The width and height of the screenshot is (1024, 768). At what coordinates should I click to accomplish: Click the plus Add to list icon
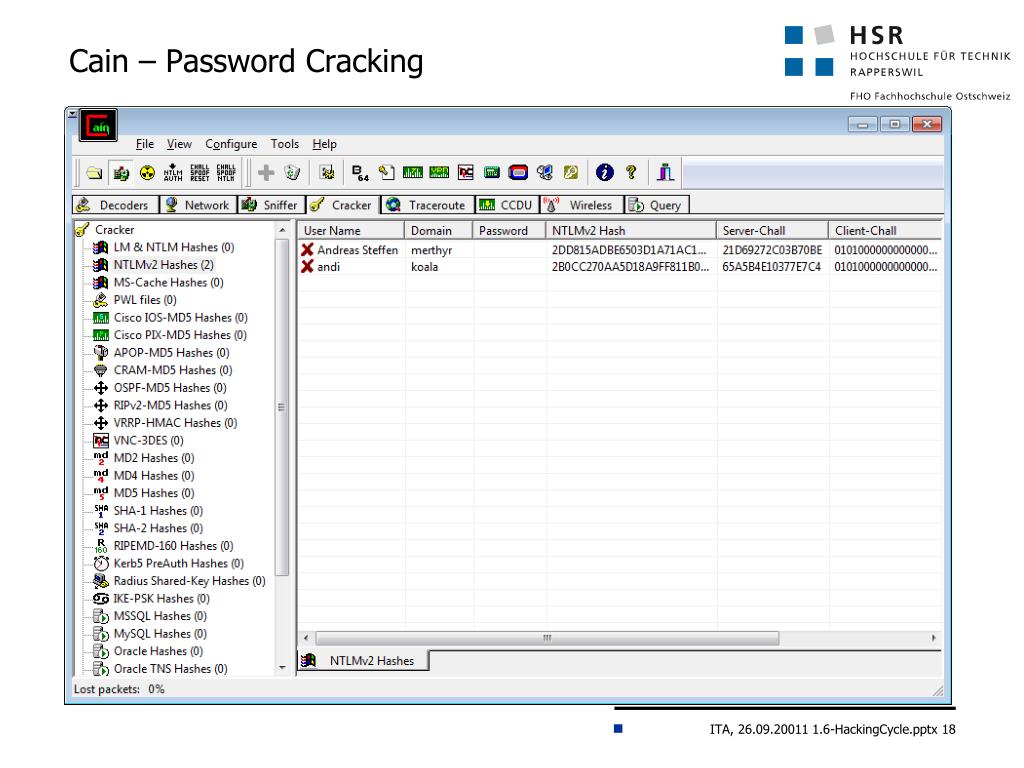266,172
